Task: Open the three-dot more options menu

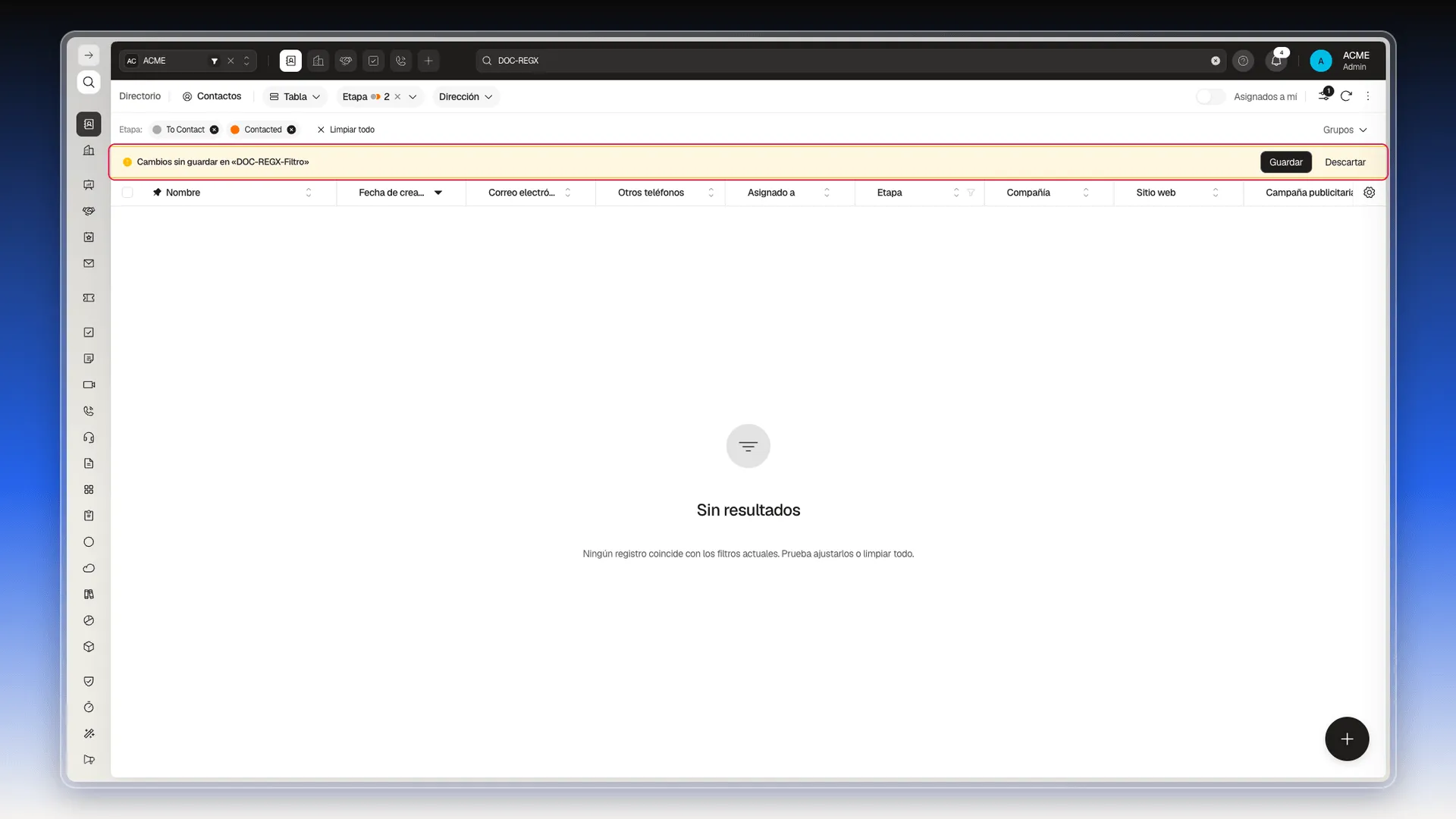Action: (x=1368, y=96)
